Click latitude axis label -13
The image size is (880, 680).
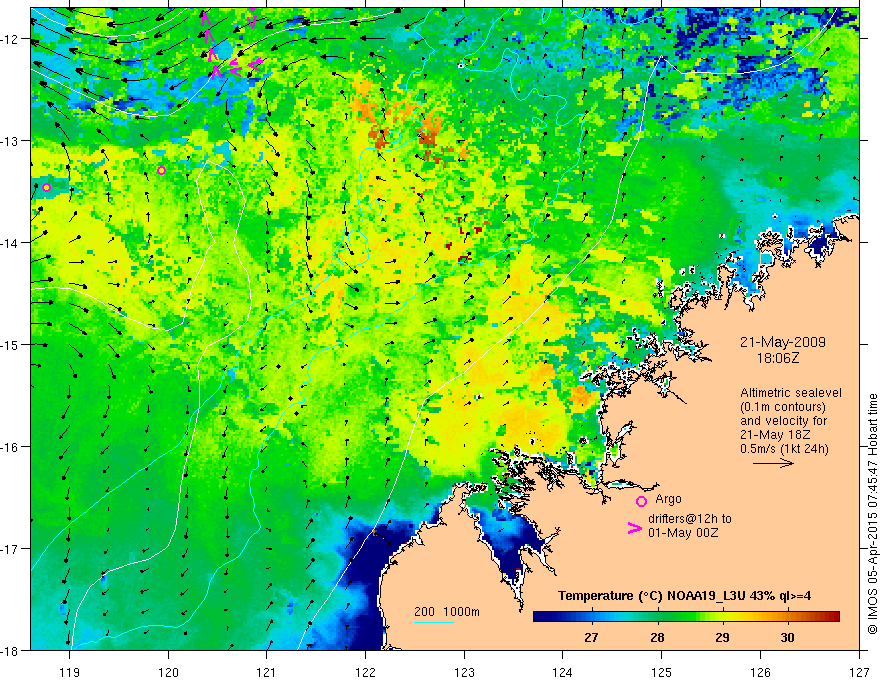point(11,141)
